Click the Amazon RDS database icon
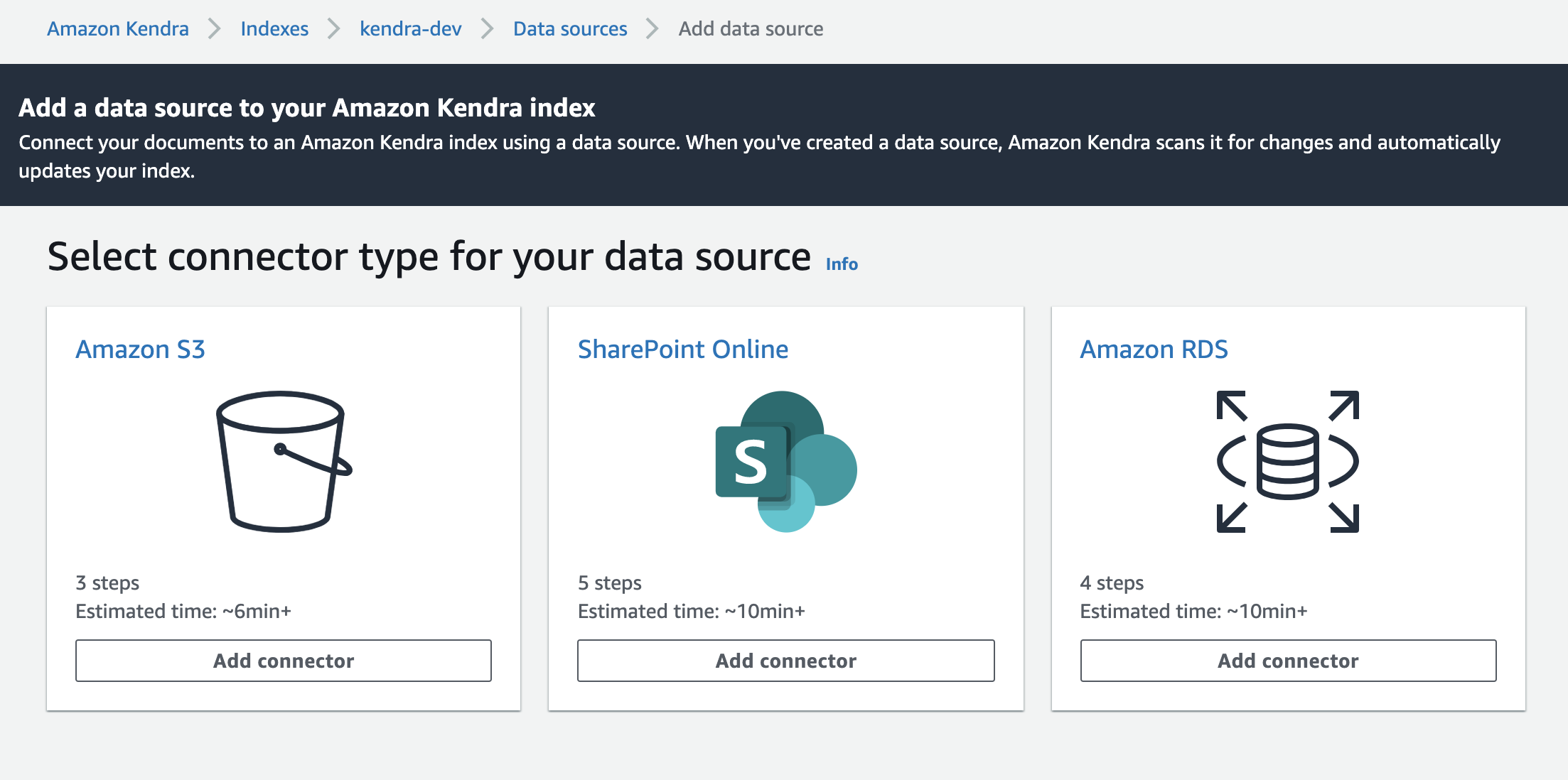Screen dimensions: 1568x780 click(x=1287, y=461)
